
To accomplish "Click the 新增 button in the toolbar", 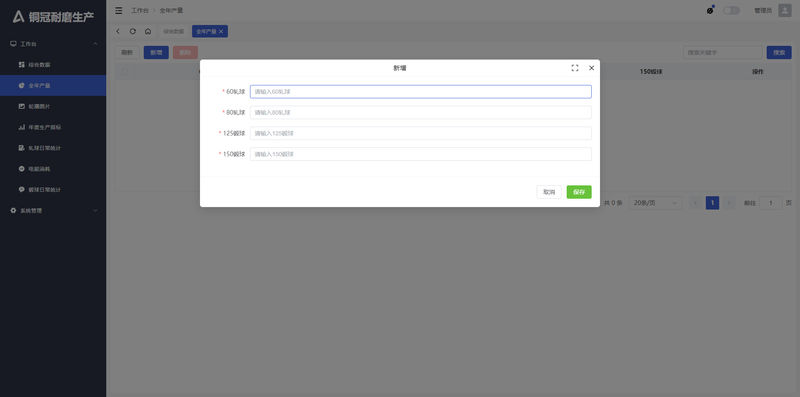I will click(x=156, y=53).
